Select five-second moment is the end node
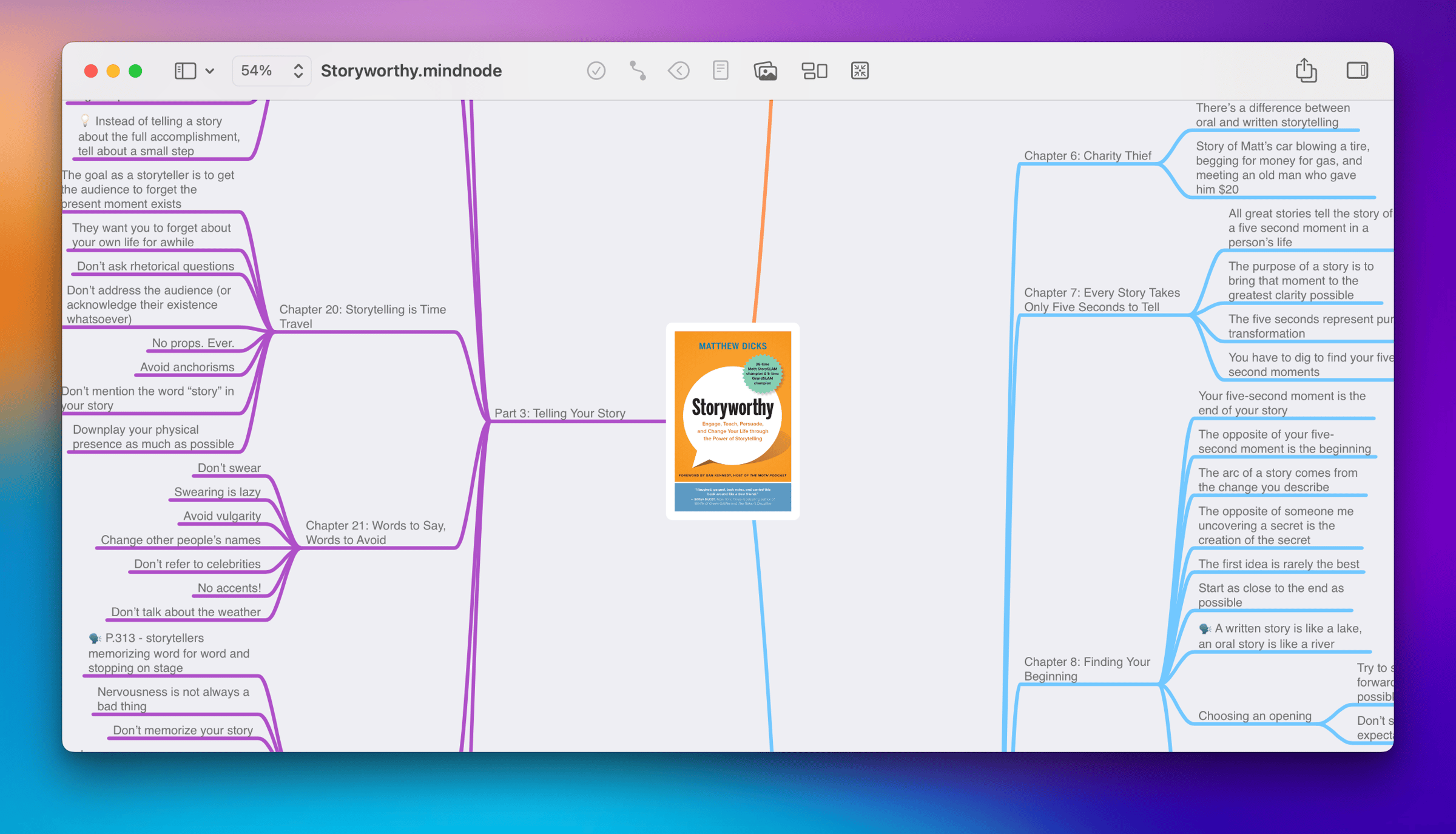The height and width of the screenshot is (834, 1456). click(1282, 403)
